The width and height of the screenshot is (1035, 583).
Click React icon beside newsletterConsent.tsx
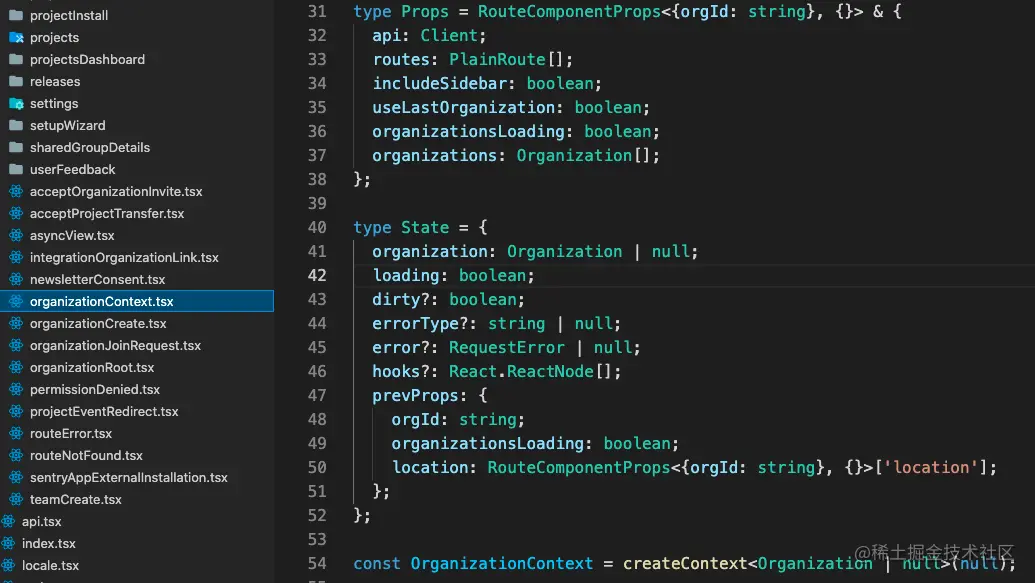click(x=16, y=279)
